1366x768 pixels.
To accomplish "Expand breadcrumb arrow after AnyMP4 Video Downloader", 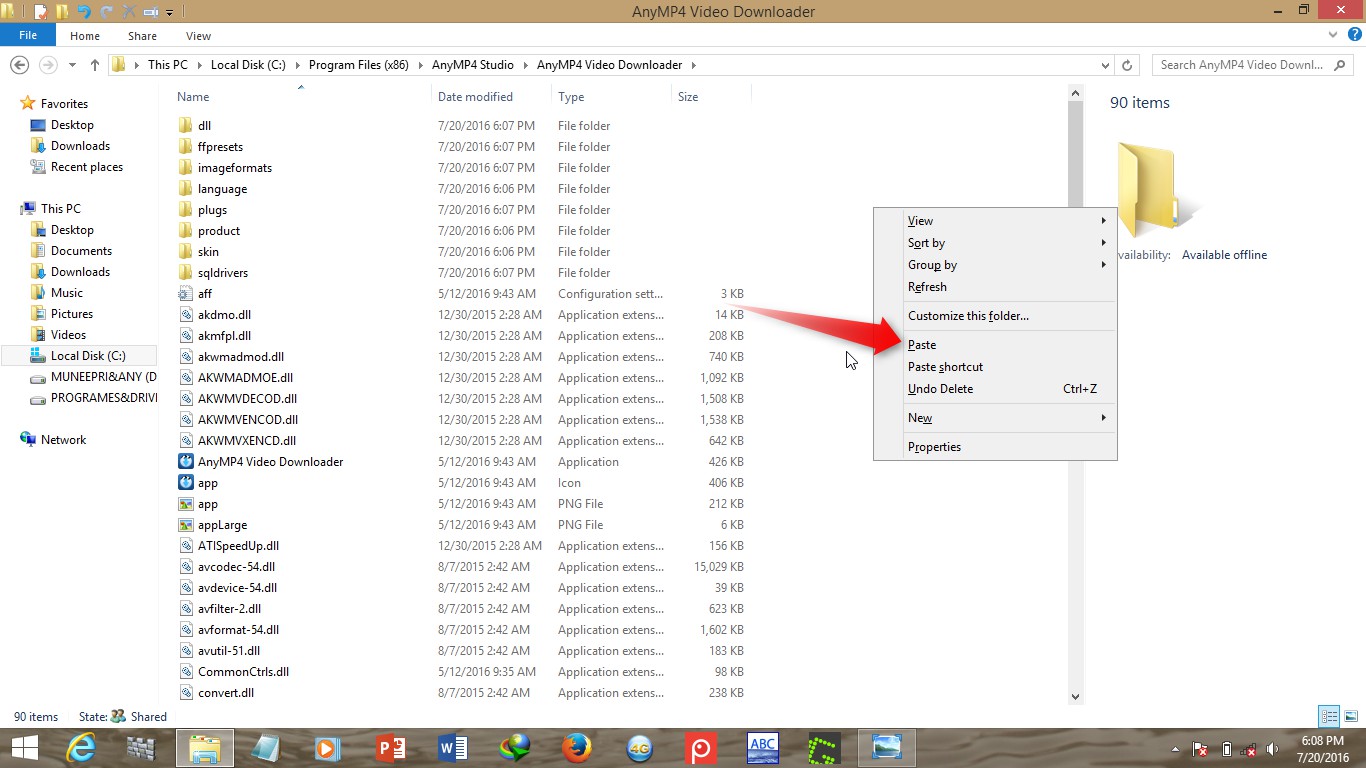I will 693,65.
